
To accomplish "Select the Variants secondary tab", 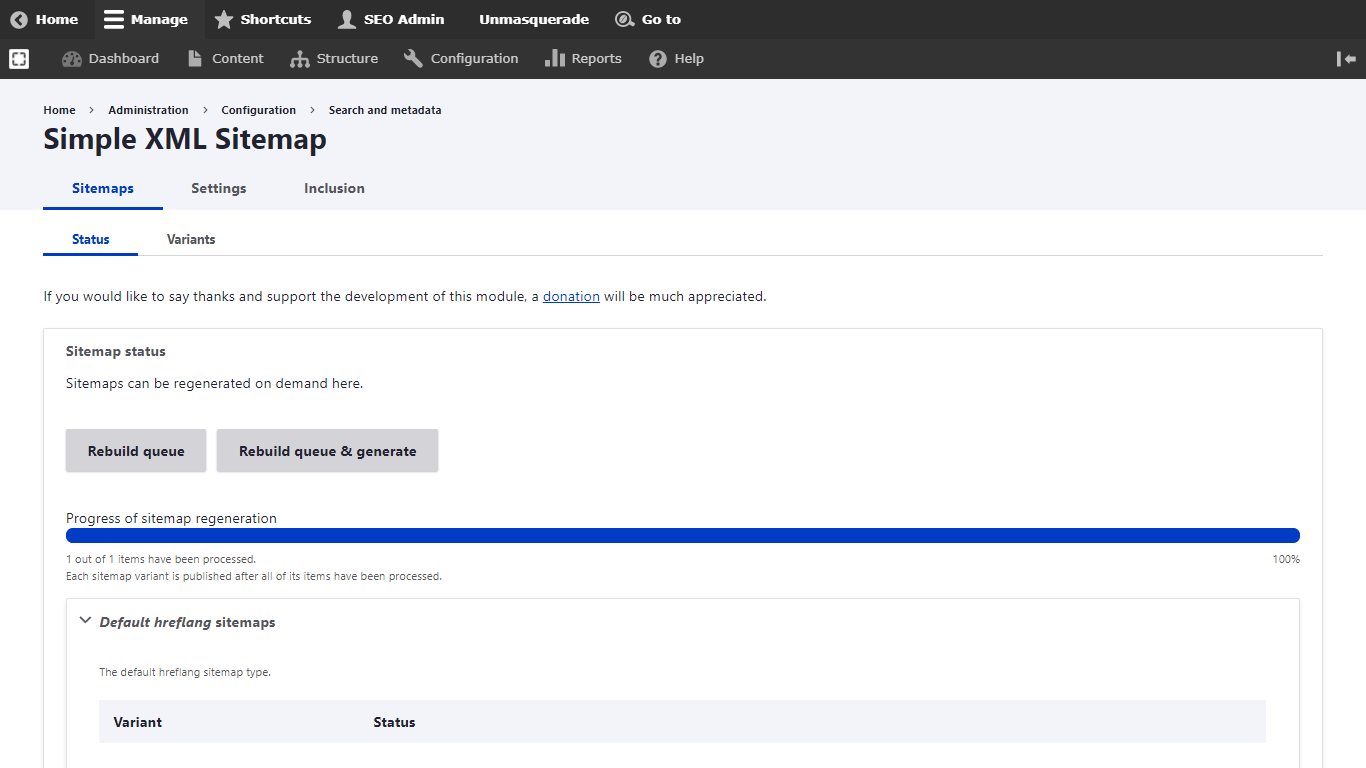I will point(191,239).
